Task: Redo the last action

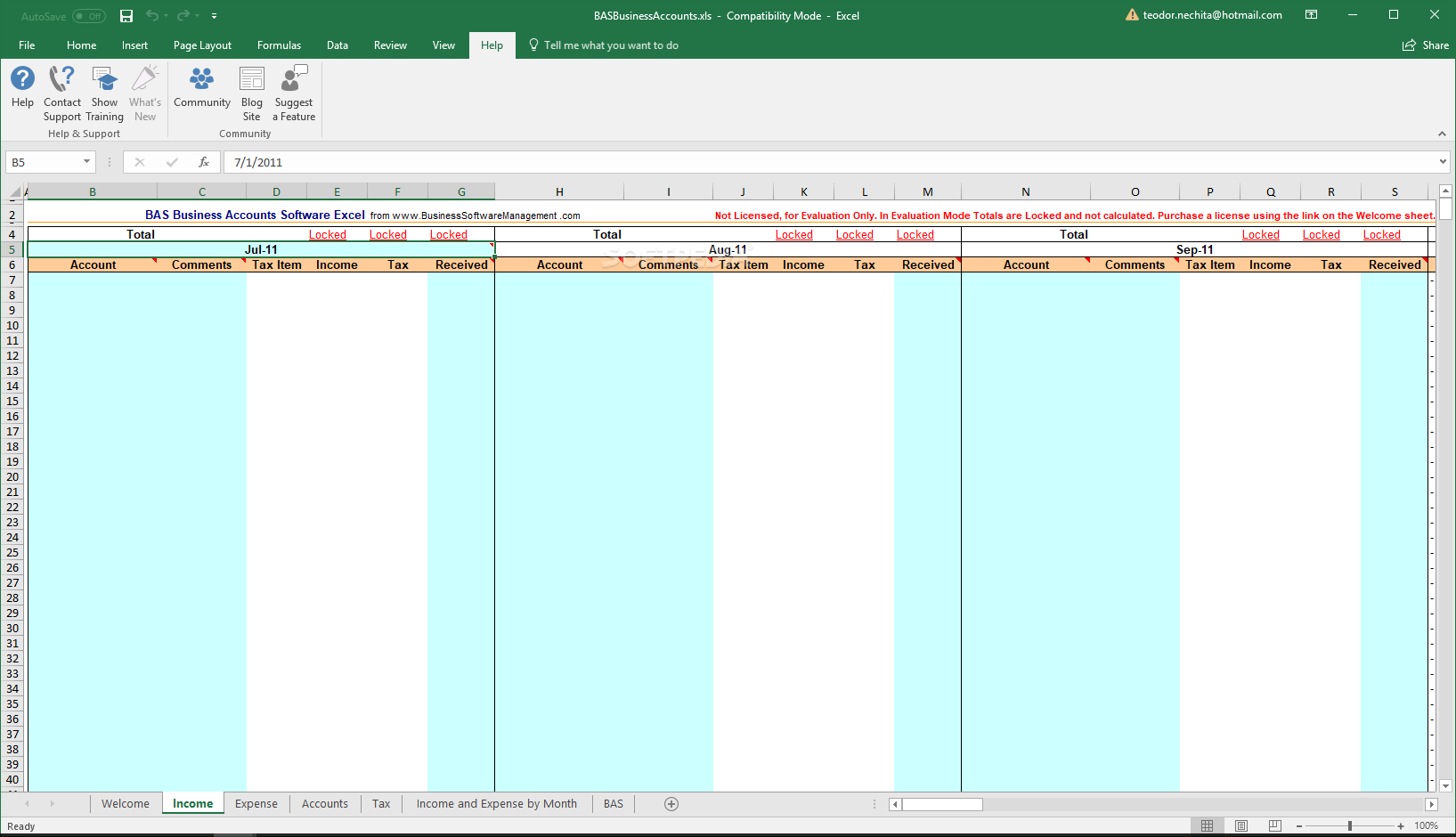Action: click(183, 16)
